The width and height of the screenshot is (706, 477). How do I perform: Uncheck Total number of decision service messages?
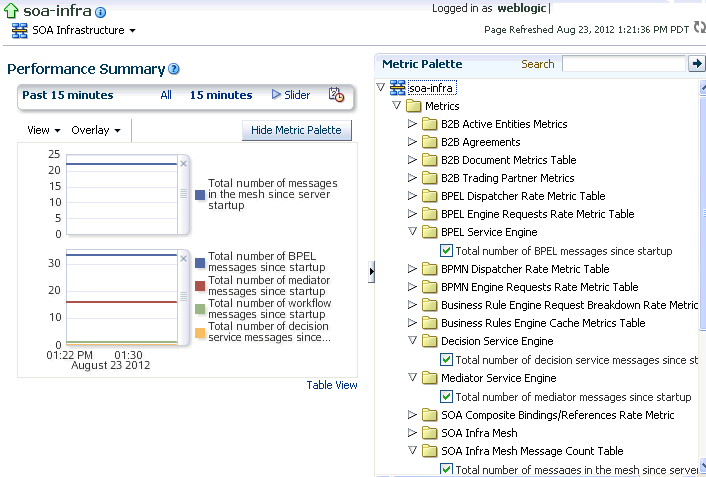446,359
